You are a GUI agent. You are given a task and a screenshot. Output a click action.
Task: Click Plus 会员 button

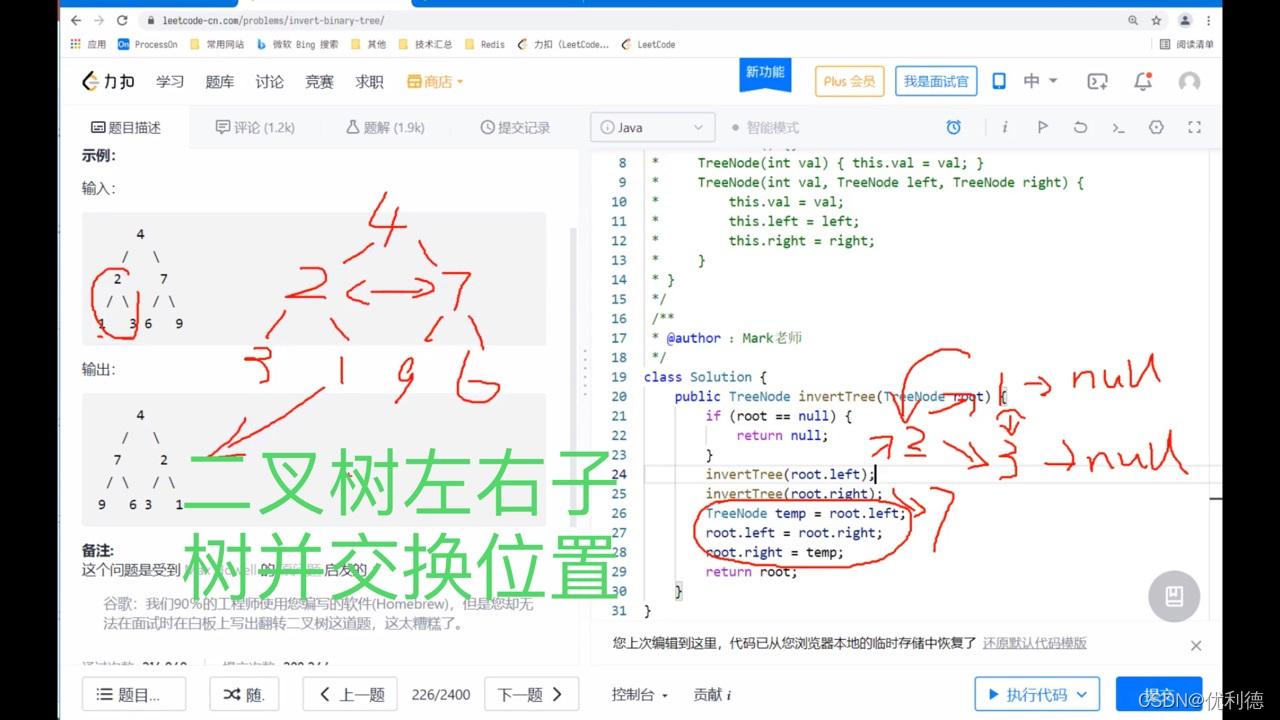tap(850, 82)
